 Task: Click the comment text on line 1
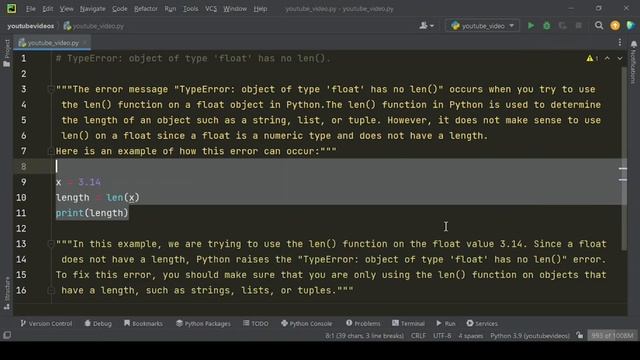click(193, 58)
